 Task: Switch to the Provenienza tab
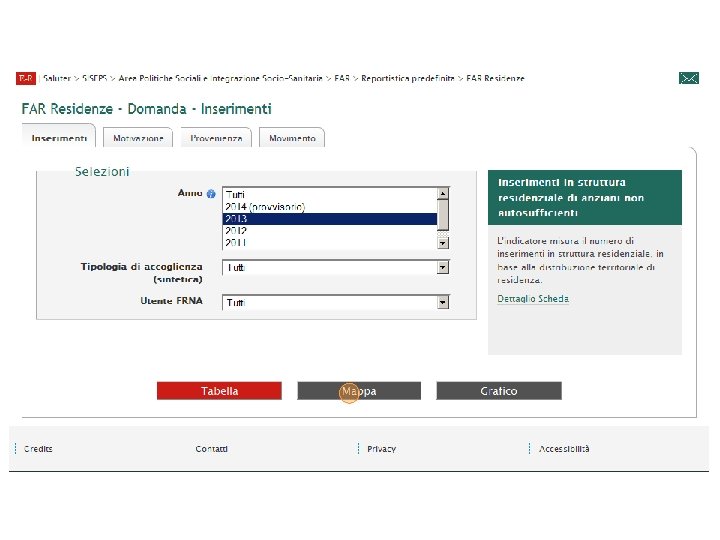click(x=216, y=137)
